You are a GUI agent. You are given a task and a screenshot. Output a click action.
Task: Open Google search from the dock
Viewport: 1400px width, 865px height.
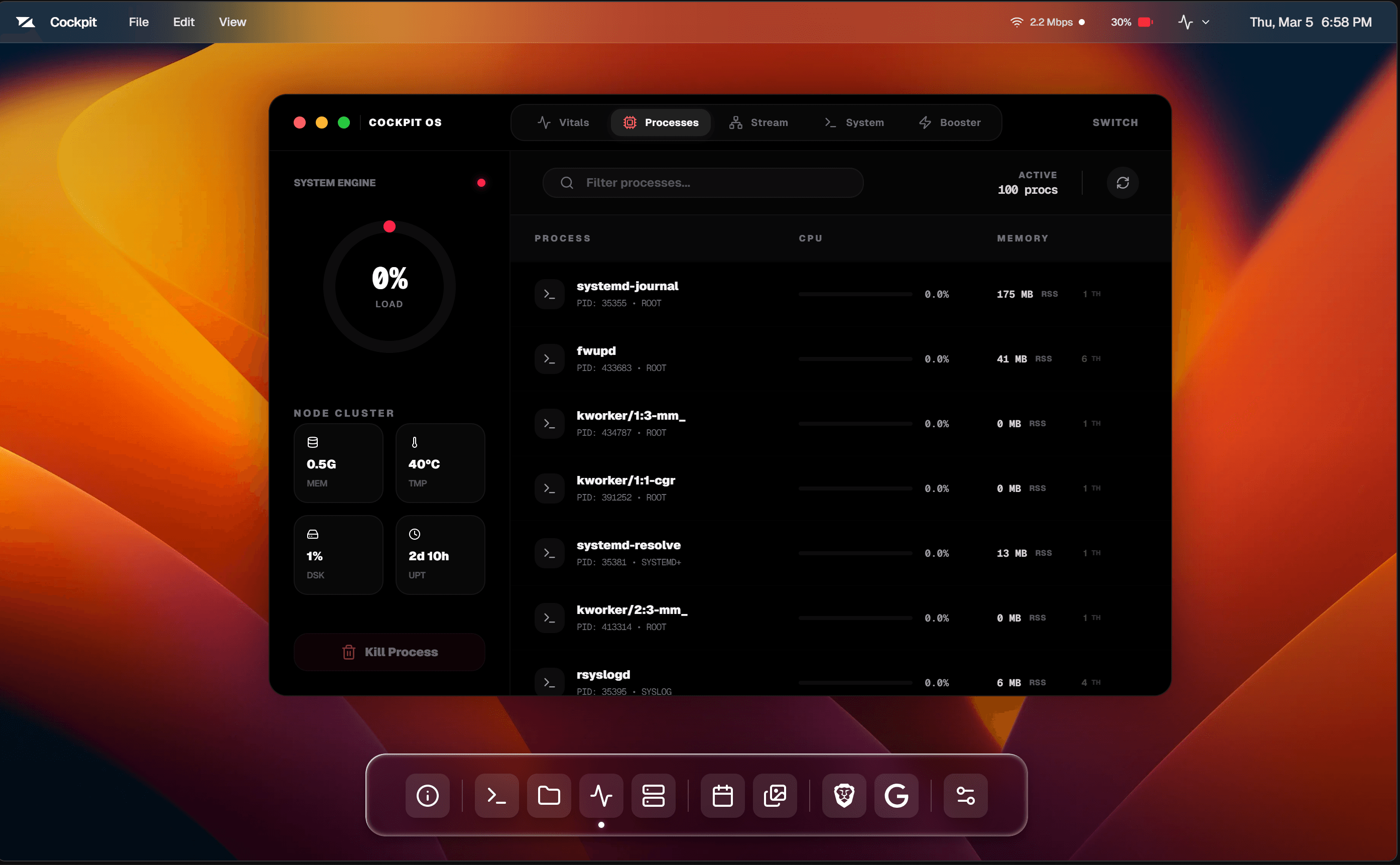point(896,795)
